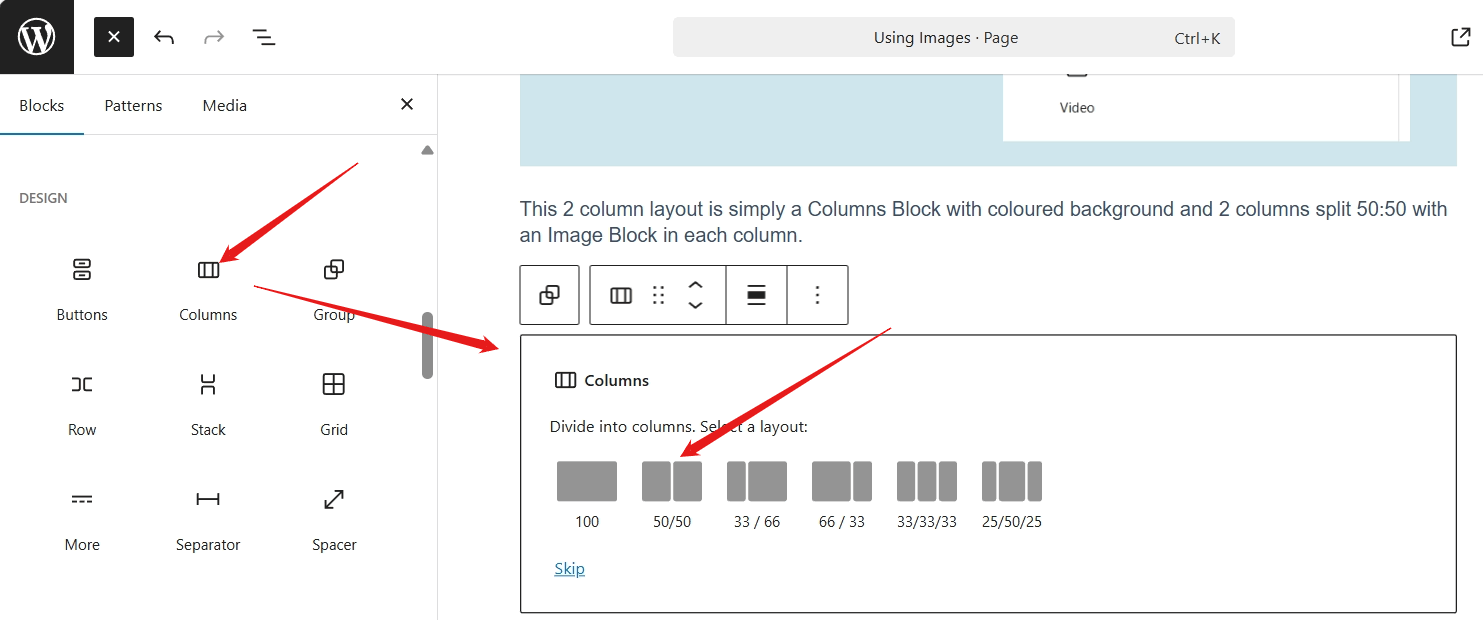
Task: Switch to the Media tab
Action: pyautogui.click(x=225, y=105)
